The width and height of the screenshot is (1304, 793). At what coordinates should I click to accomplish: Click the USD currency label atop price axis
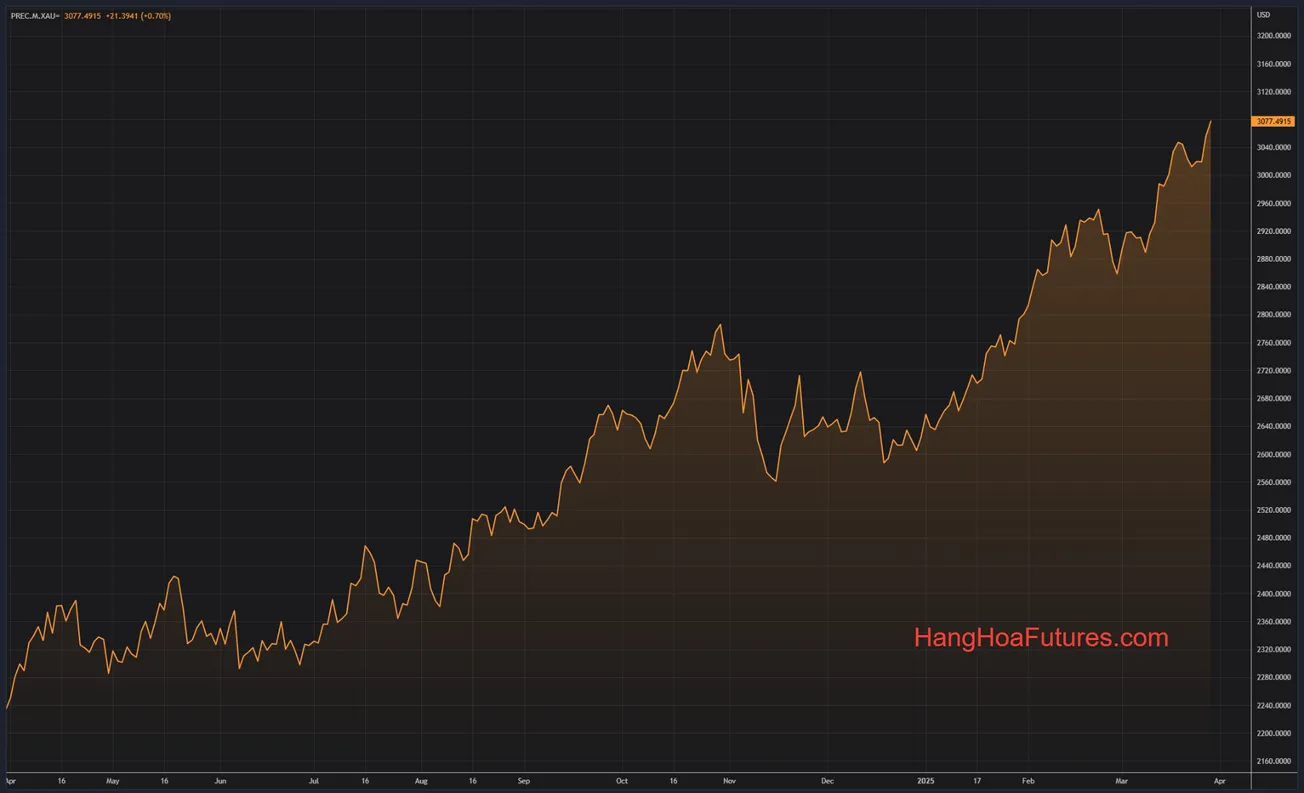coord(1263,14)
